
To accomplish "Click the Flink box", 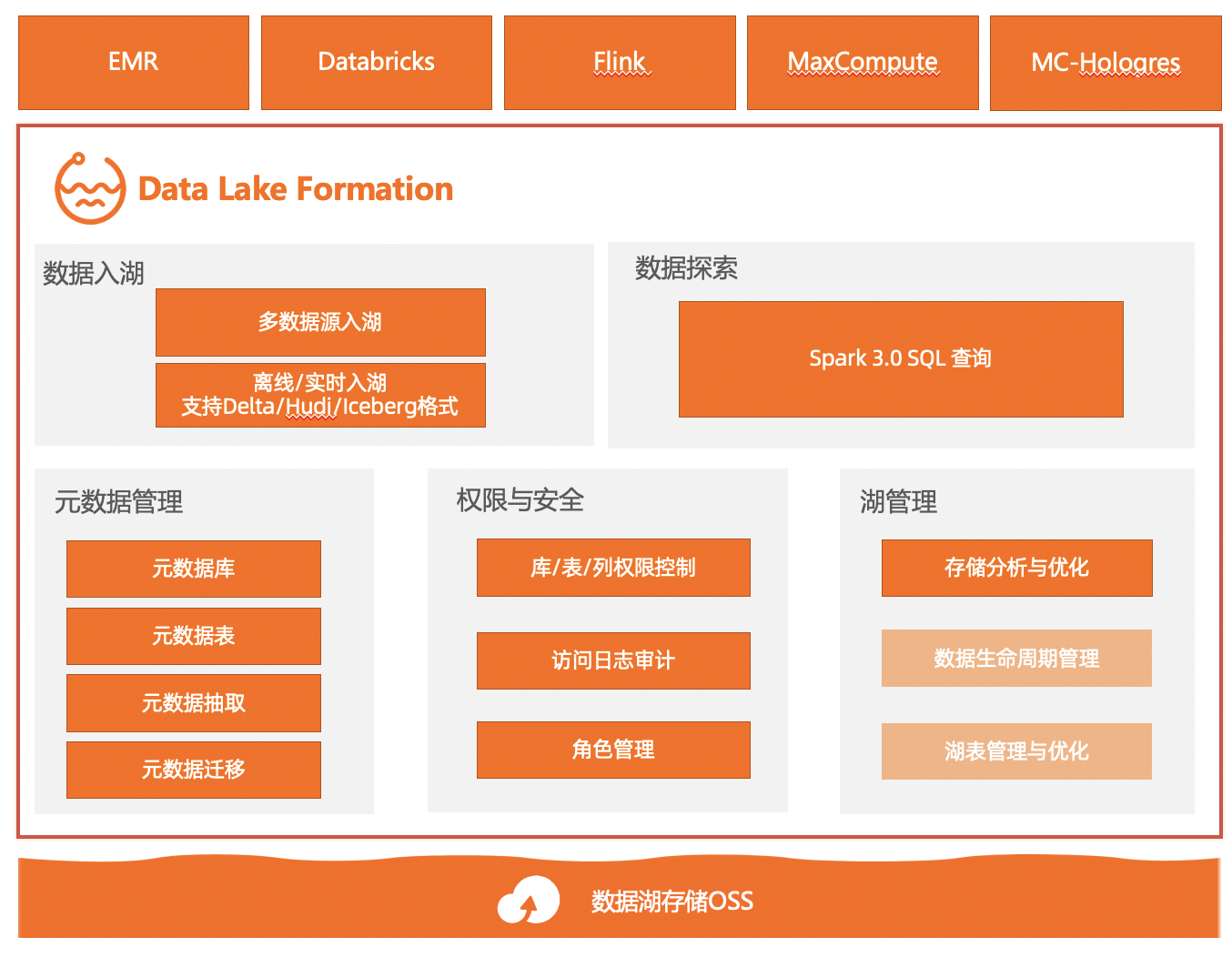I will pyautogui.click(x=620, y=63).
